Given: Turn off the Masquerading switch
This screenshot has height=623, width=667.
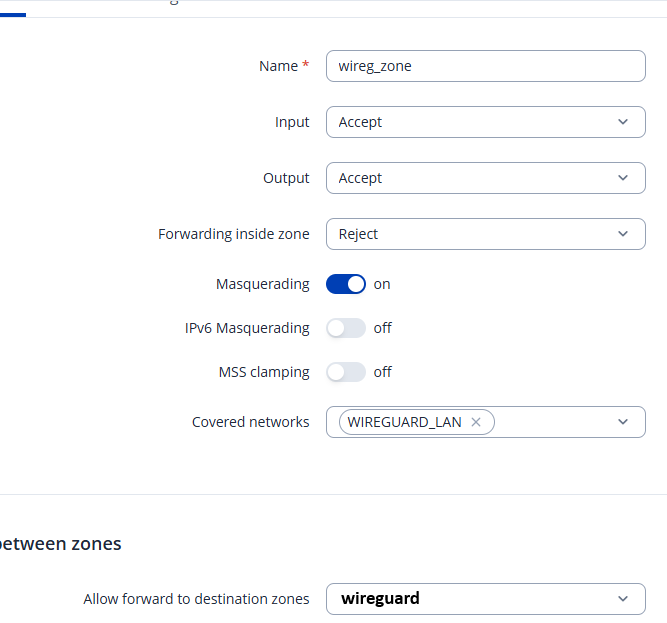Looking at the screenshot, I should pos(345,284).
